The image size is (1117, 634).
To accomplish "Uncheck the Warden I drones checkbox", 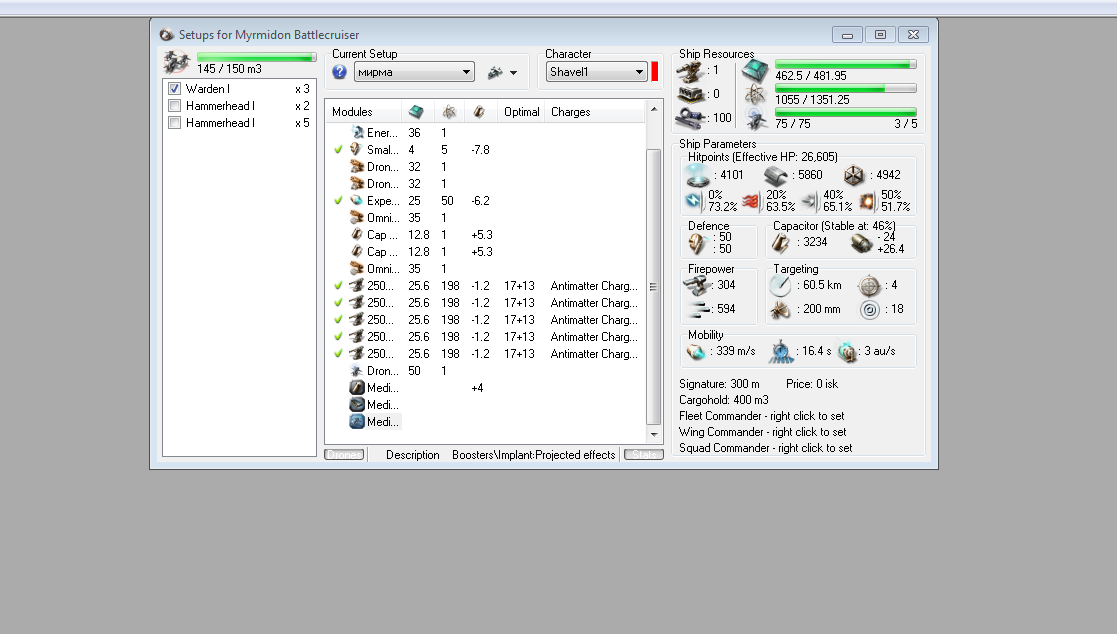I will 175,89.
